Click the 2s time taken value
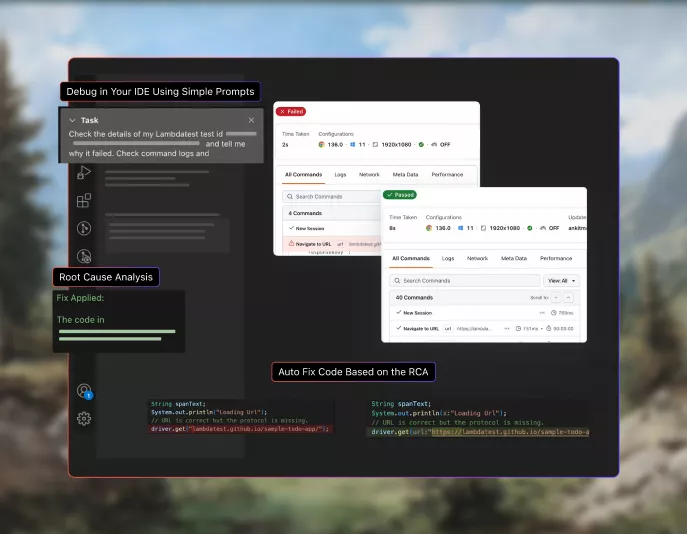The width and height of the screenshot is (687, 534). pos(285,145)
